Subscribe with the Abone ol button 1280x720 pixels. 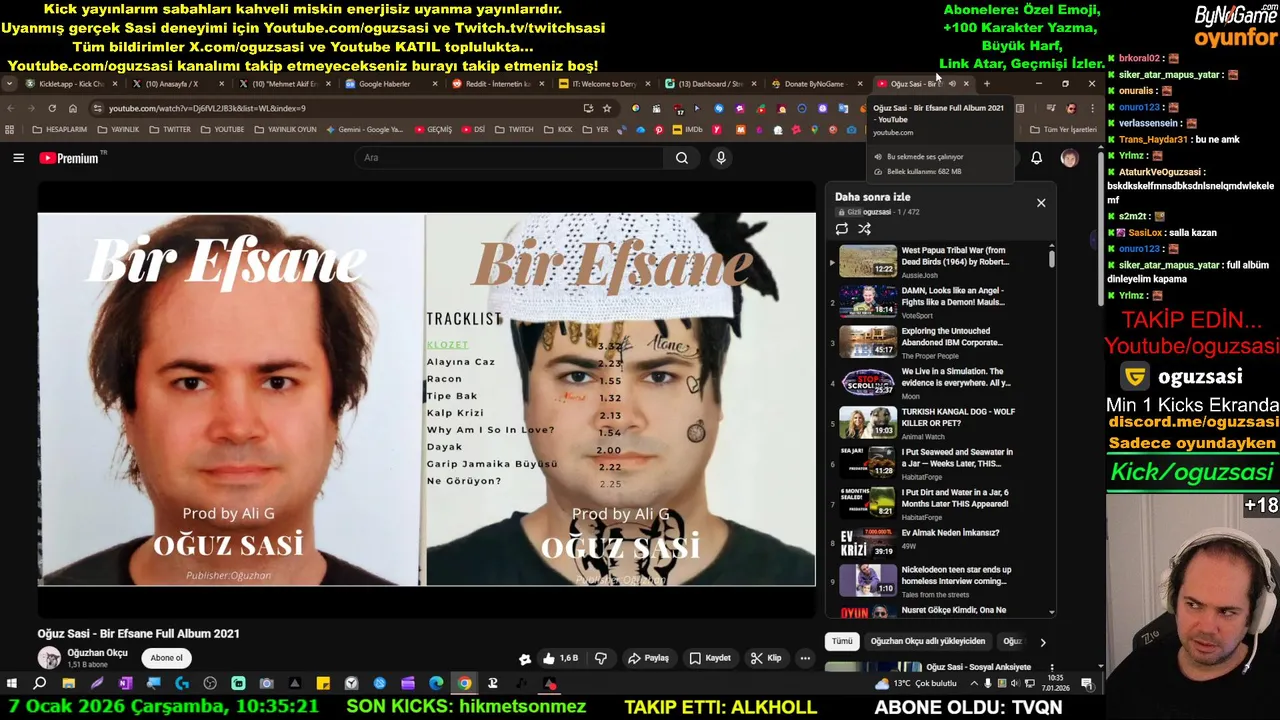[167, 658]
